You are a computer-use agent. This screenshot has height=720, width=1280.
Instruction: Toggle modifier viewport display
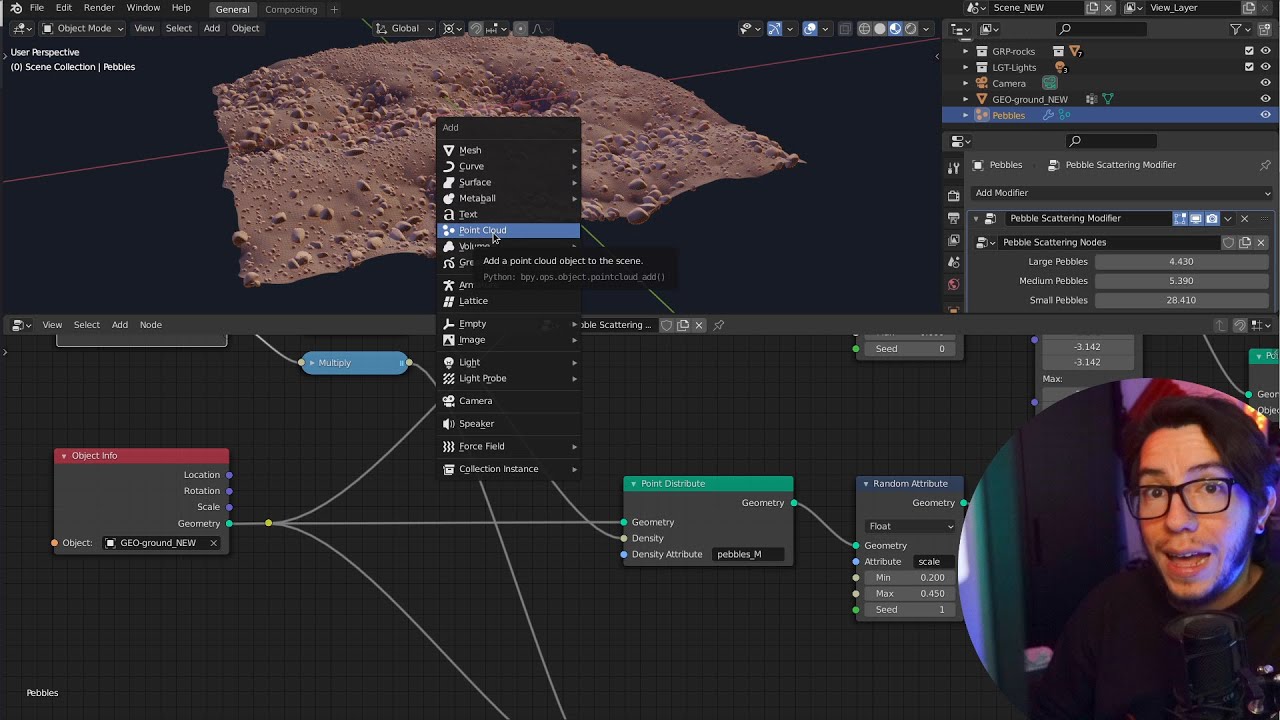1196,218
